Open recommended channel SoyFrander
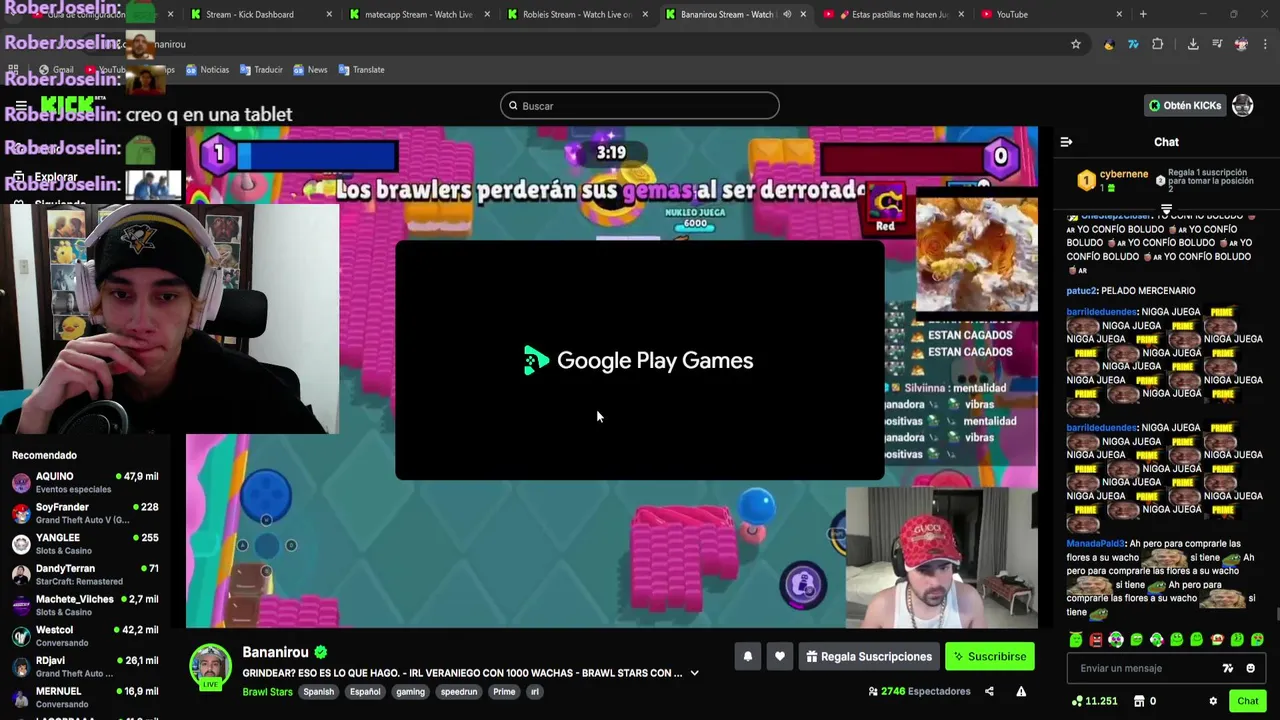This screenshot has height=720, width=1280. tap(85, 513)
